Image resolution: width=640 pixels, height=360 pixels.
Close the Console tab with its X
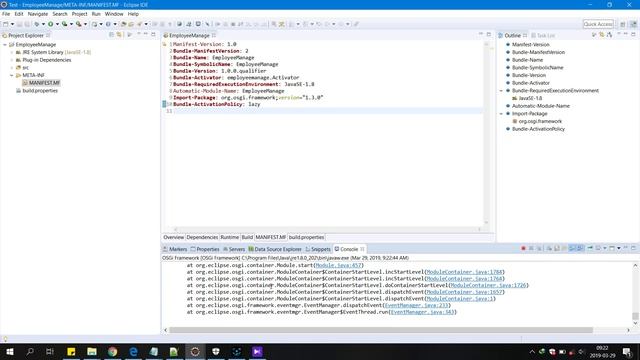coord(362,249)
